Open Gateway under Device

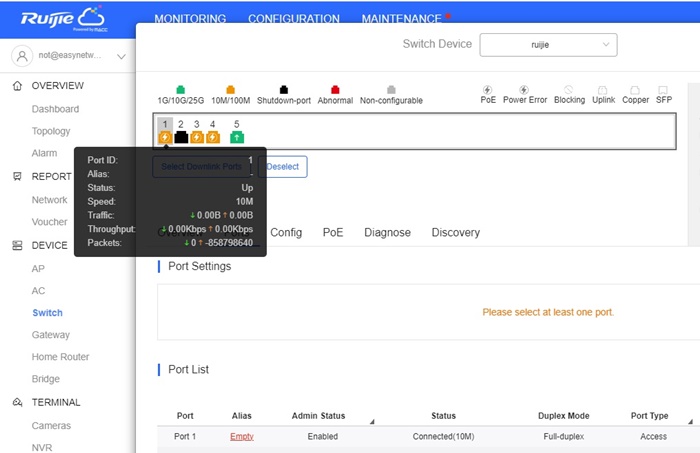[51, 335]
